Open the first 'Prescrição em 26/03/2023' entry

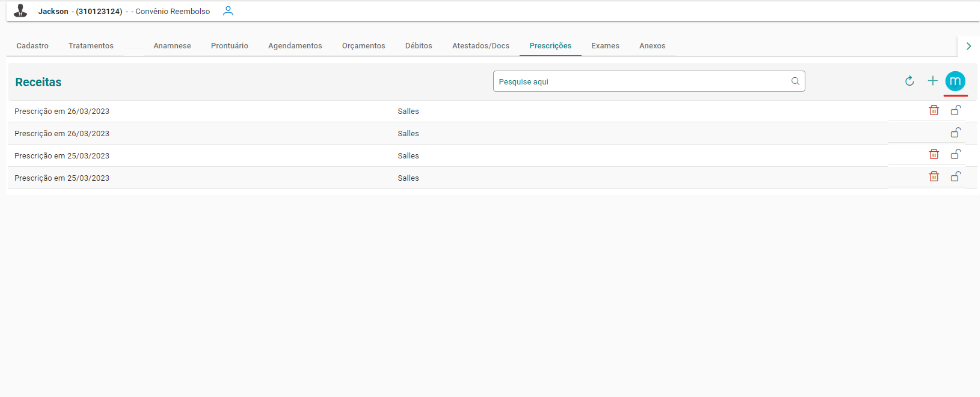point(62,111)
